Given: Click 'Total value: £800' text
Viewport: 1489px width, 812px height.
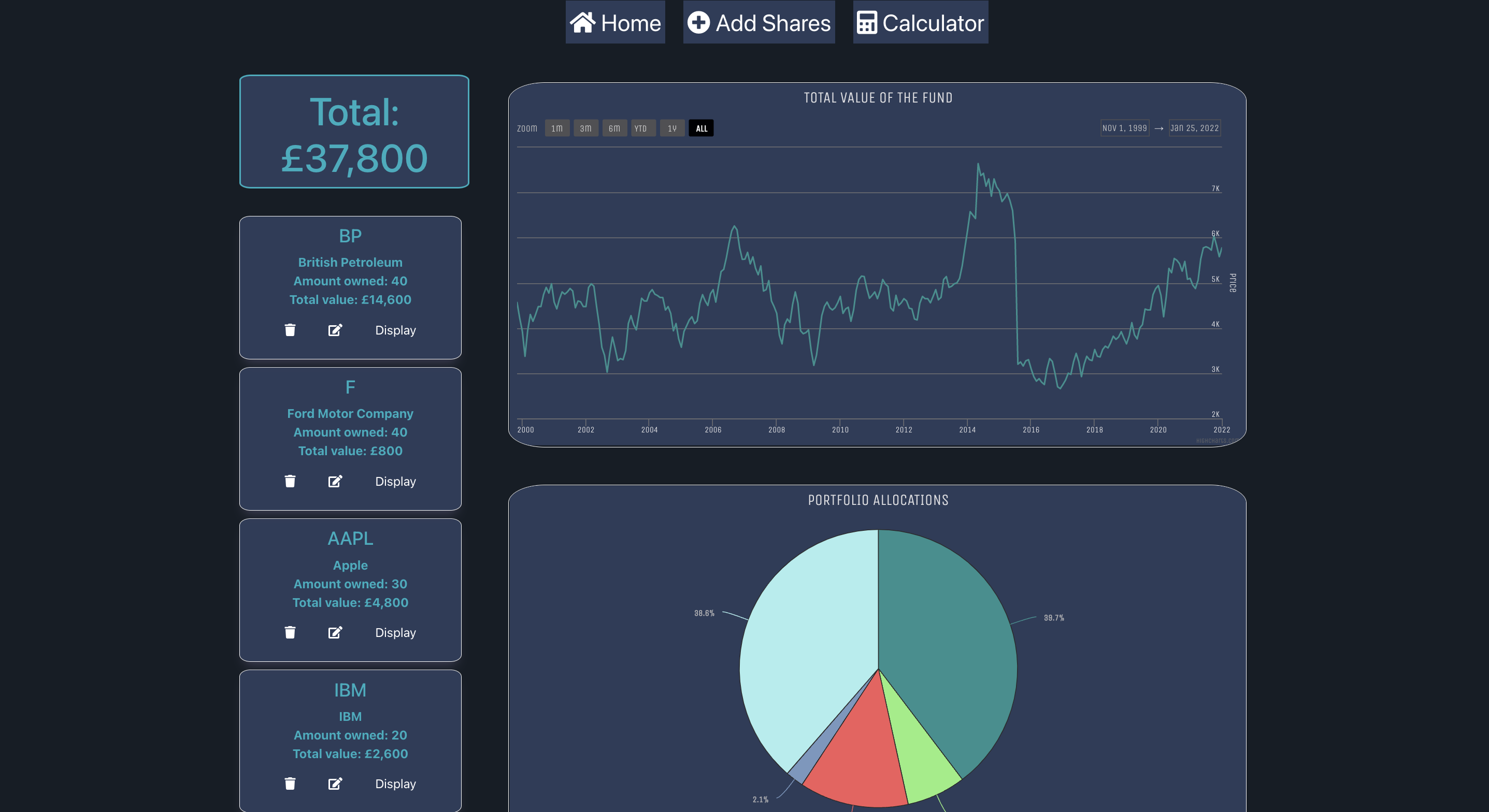Looking at the screenshot, I should point(350,451).
